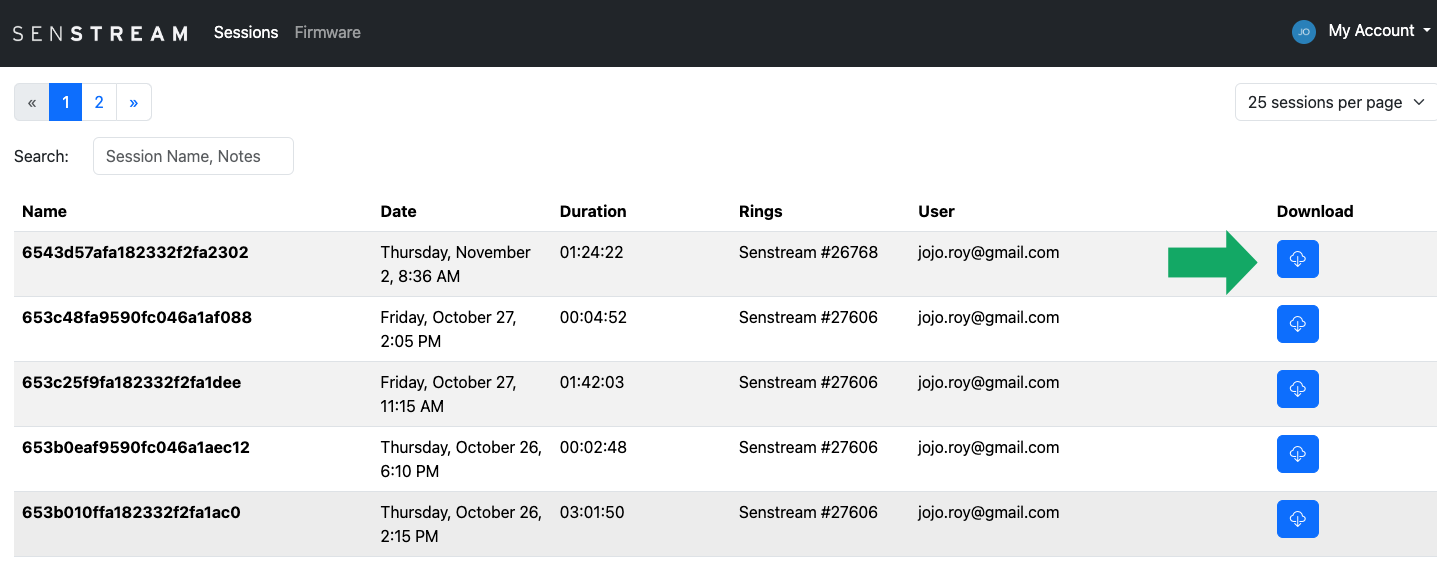This screenshot has width=1437, height=561.
Task: Focus the Session Name, Notes search field
Action: 193,156
